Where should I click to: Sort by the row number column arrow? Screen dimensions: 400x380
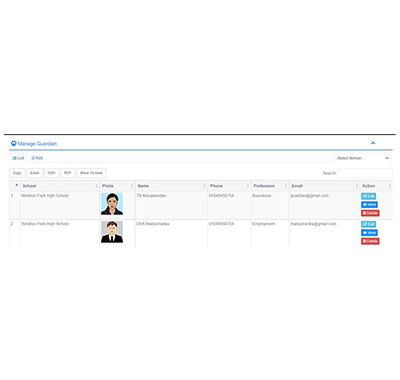[17, 185]
